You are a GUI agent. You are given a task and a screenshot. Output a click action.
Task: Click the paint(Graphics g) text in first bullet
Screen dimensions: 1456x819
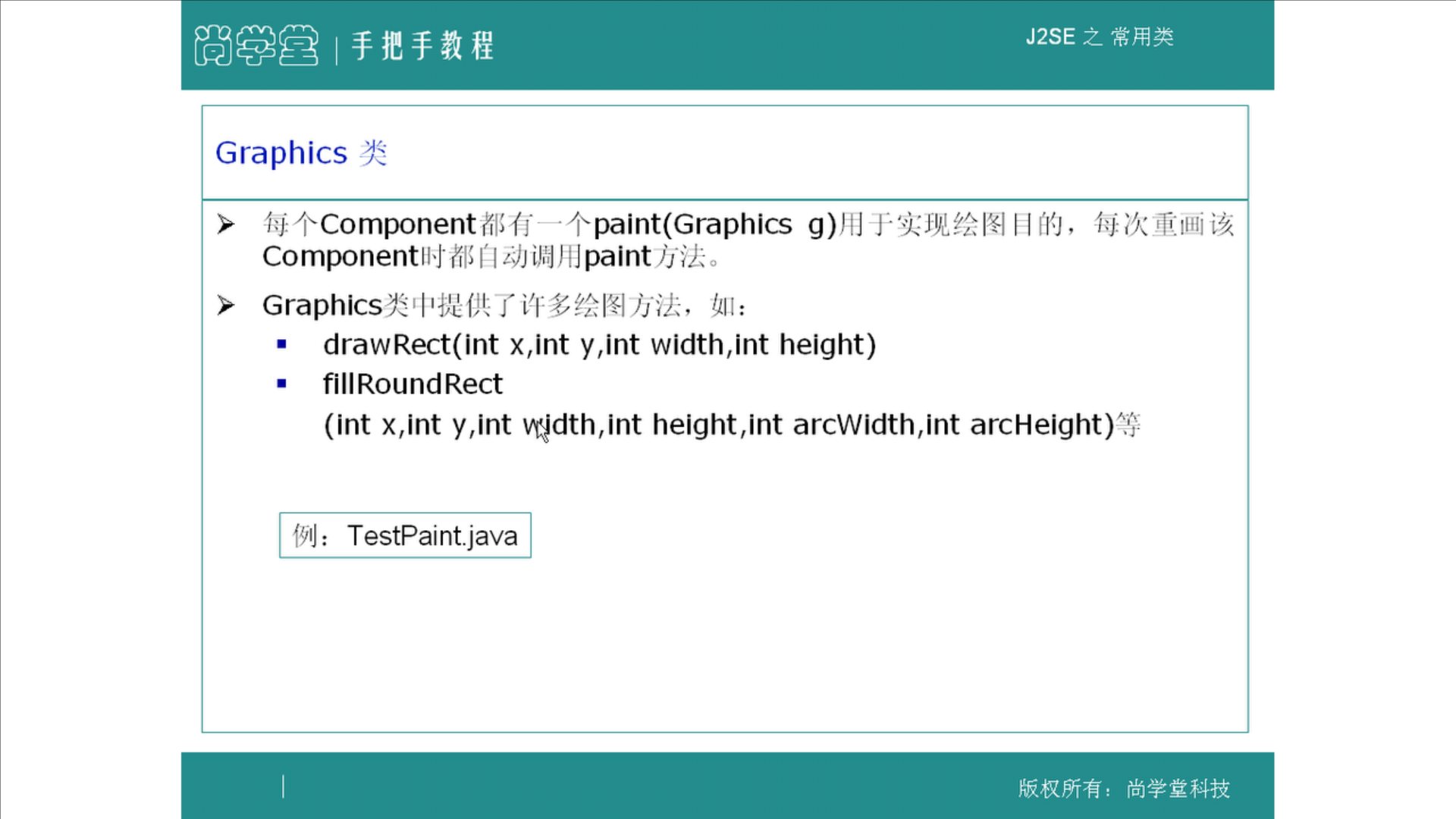tap(714, 224)
